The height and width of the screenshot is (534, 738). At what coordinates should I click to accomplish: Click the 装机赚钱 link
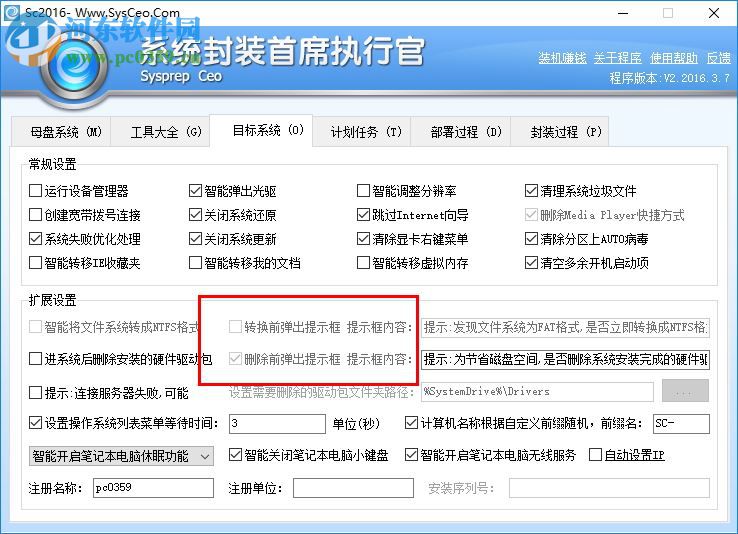pos(562,58)
